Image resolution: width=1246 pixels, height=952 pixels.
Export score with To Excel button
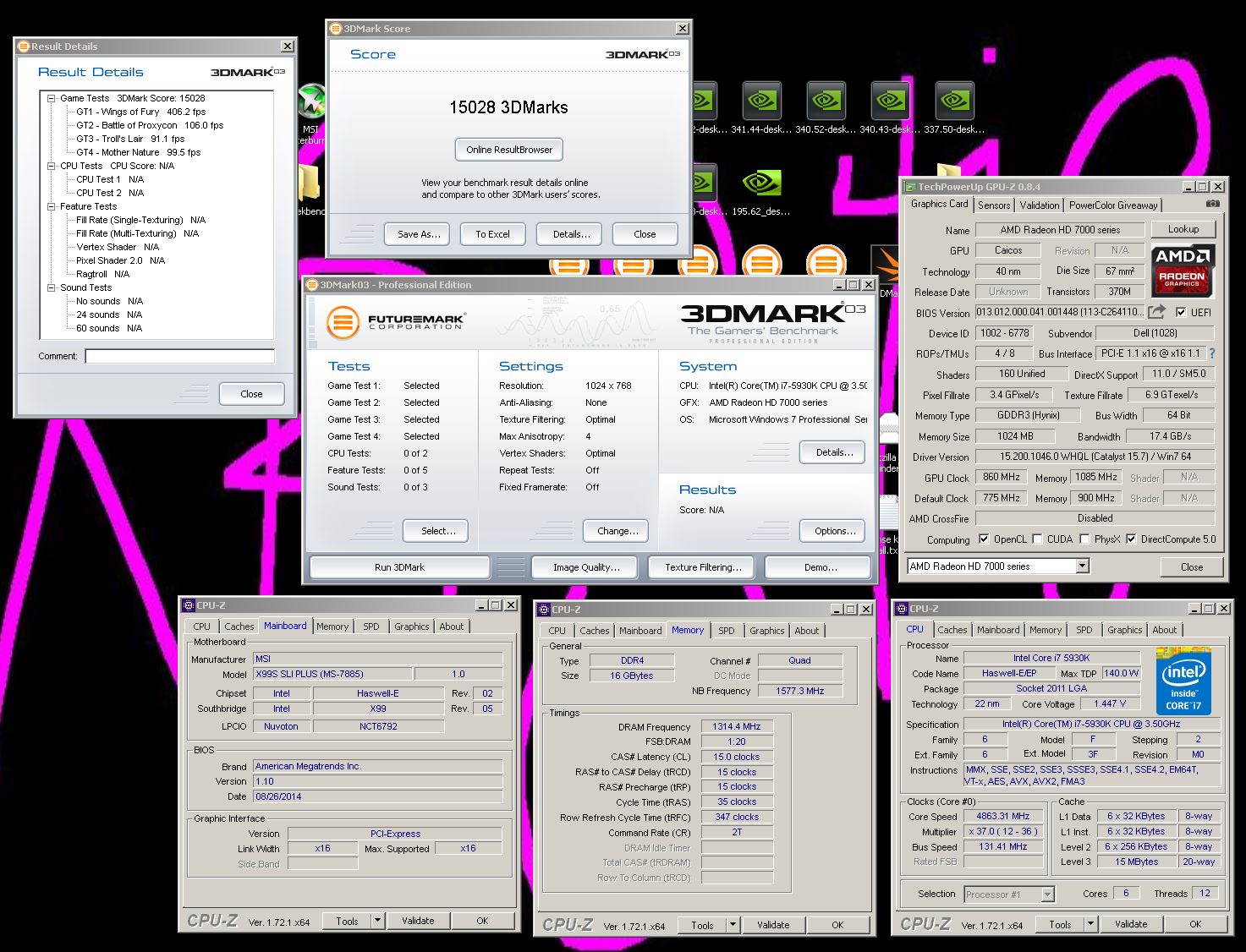pos(492,234)
